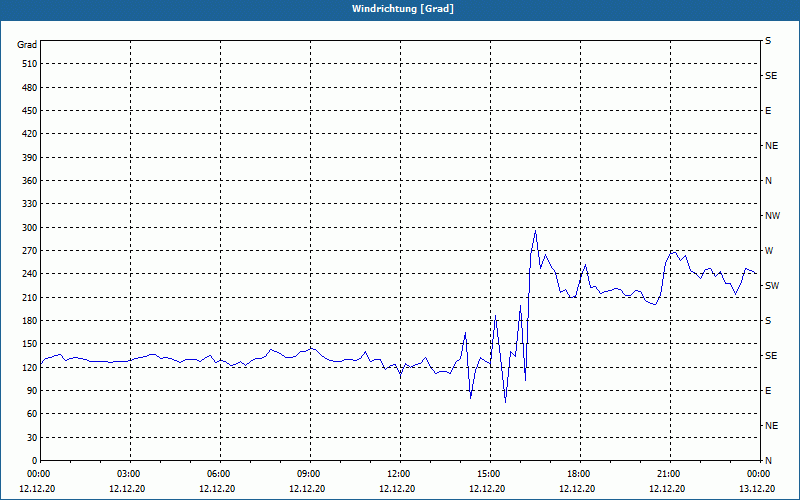800x500 pixels.
Task: Select the NE compass label below the 60 gridline
Action: (x=771, y=426)
